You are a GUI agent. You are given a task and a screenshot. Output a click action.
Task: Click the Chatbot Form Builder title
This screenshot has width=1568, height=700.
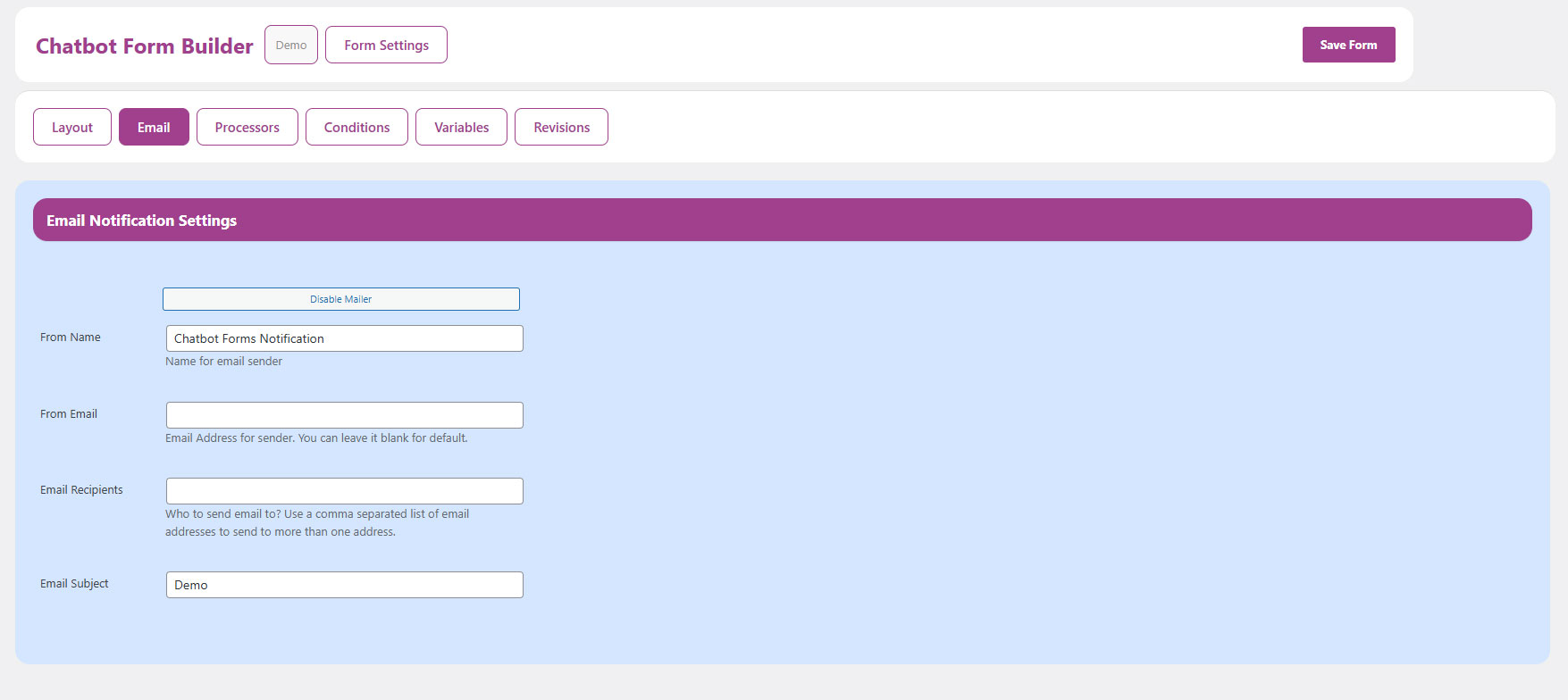[x=145, y=46]
